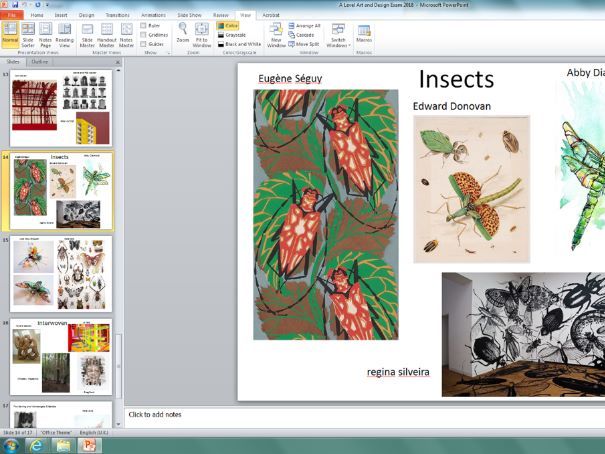The image size is (605, 454).
Task: Open the Handout Master view
Action: click(106, 35)
